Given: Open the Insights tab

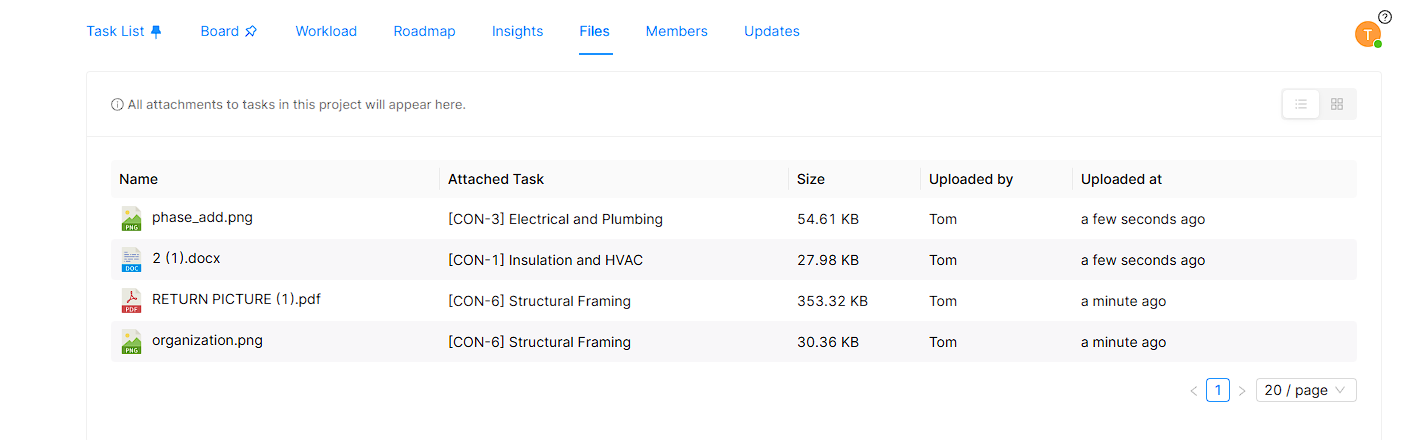Looking at the screenshot, I should (517, 31).
